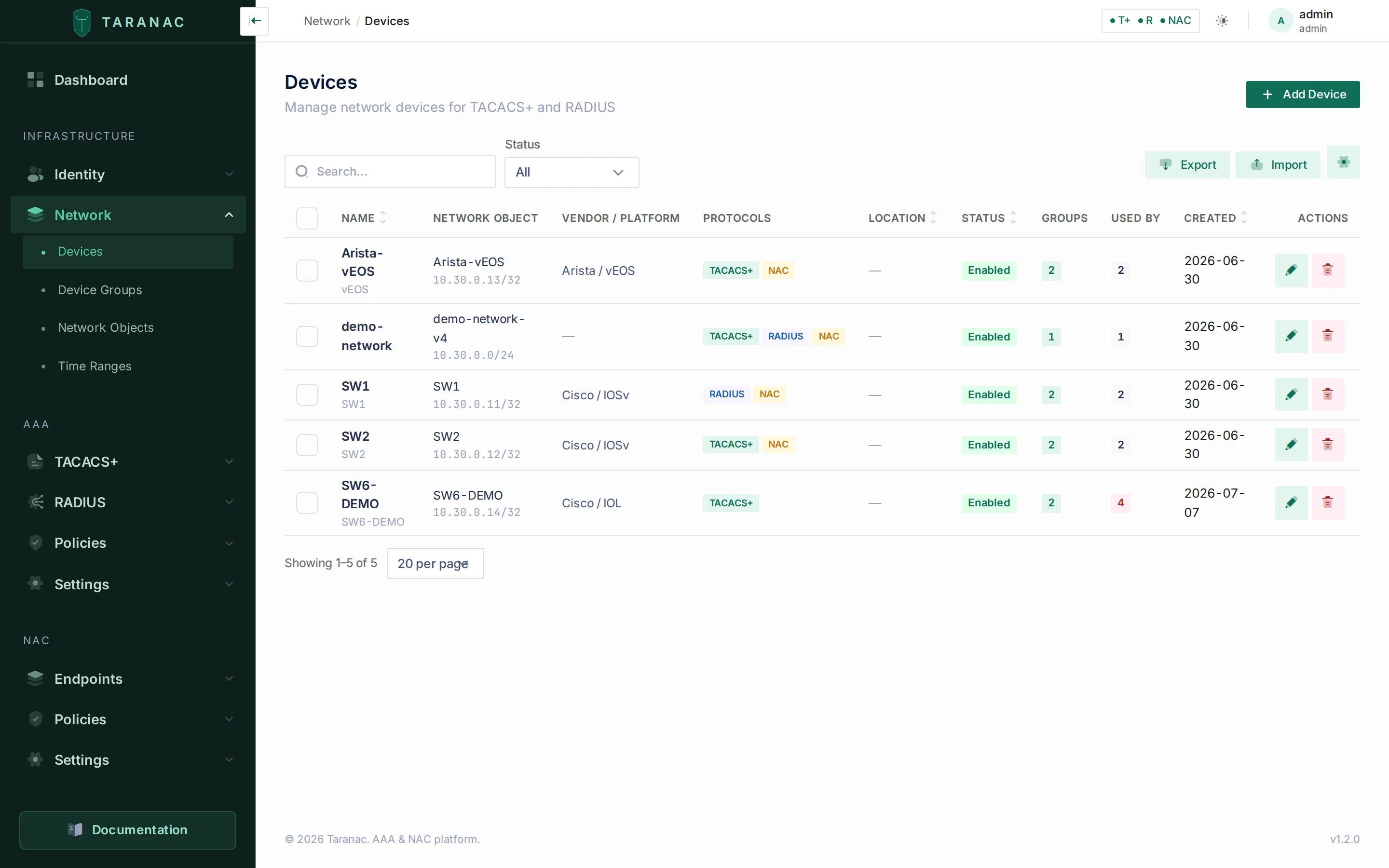Check the demo-network row checkbox

[x=307, y=337]
